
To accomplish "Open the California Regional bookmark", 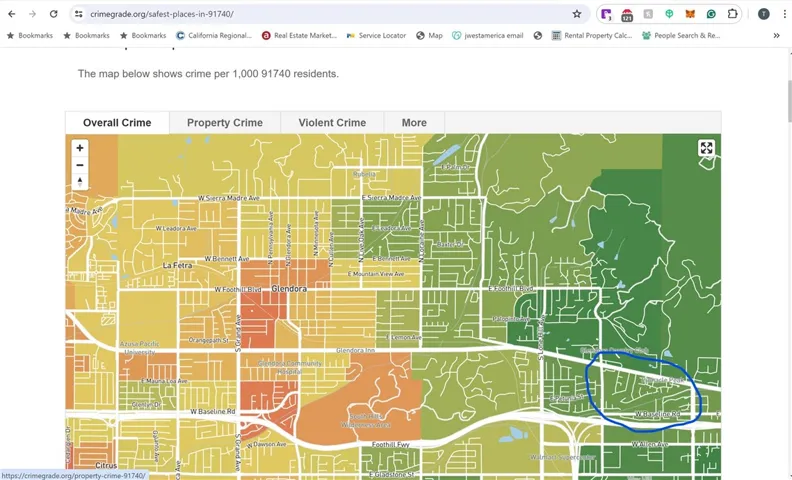I will click(x=214, y=35).
